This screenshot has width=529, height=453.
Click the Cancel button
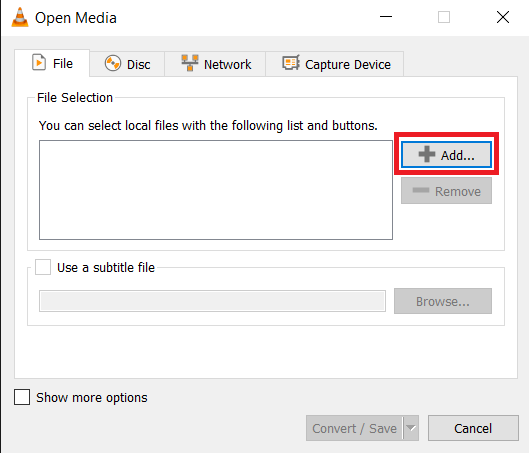(473, 428)
